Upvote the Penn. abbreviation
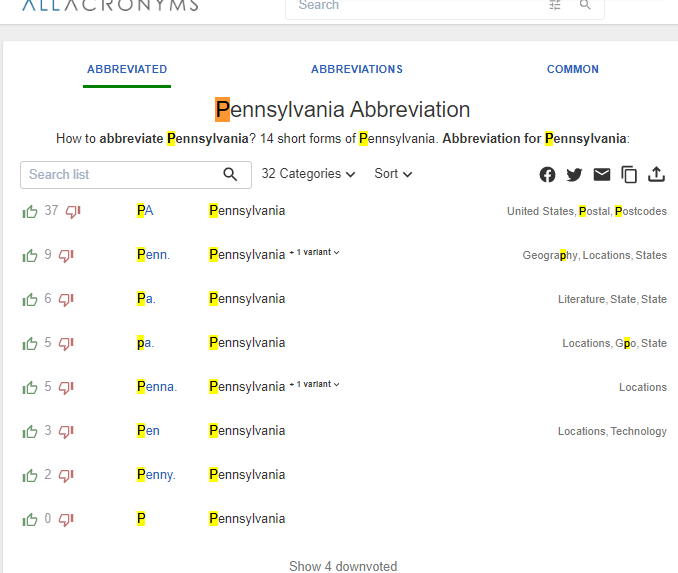678x573 pixels. point(30,256)
